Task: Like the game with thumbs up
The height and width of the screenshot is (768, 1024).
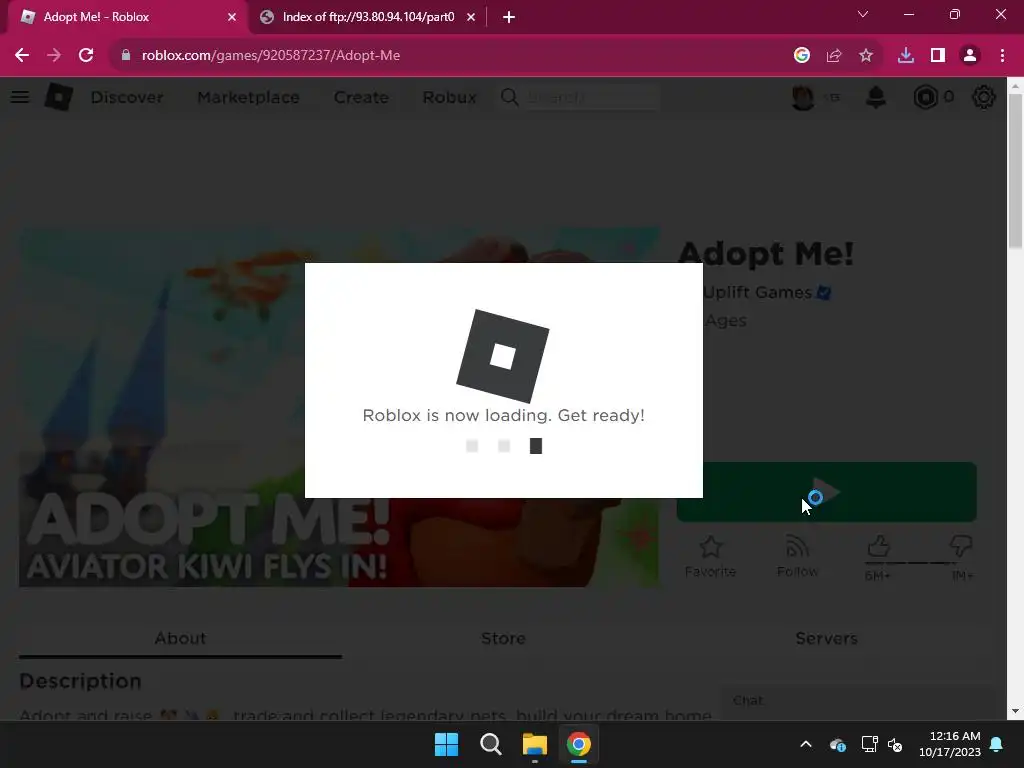Action: pyautogui.click(x=878, y=546)
